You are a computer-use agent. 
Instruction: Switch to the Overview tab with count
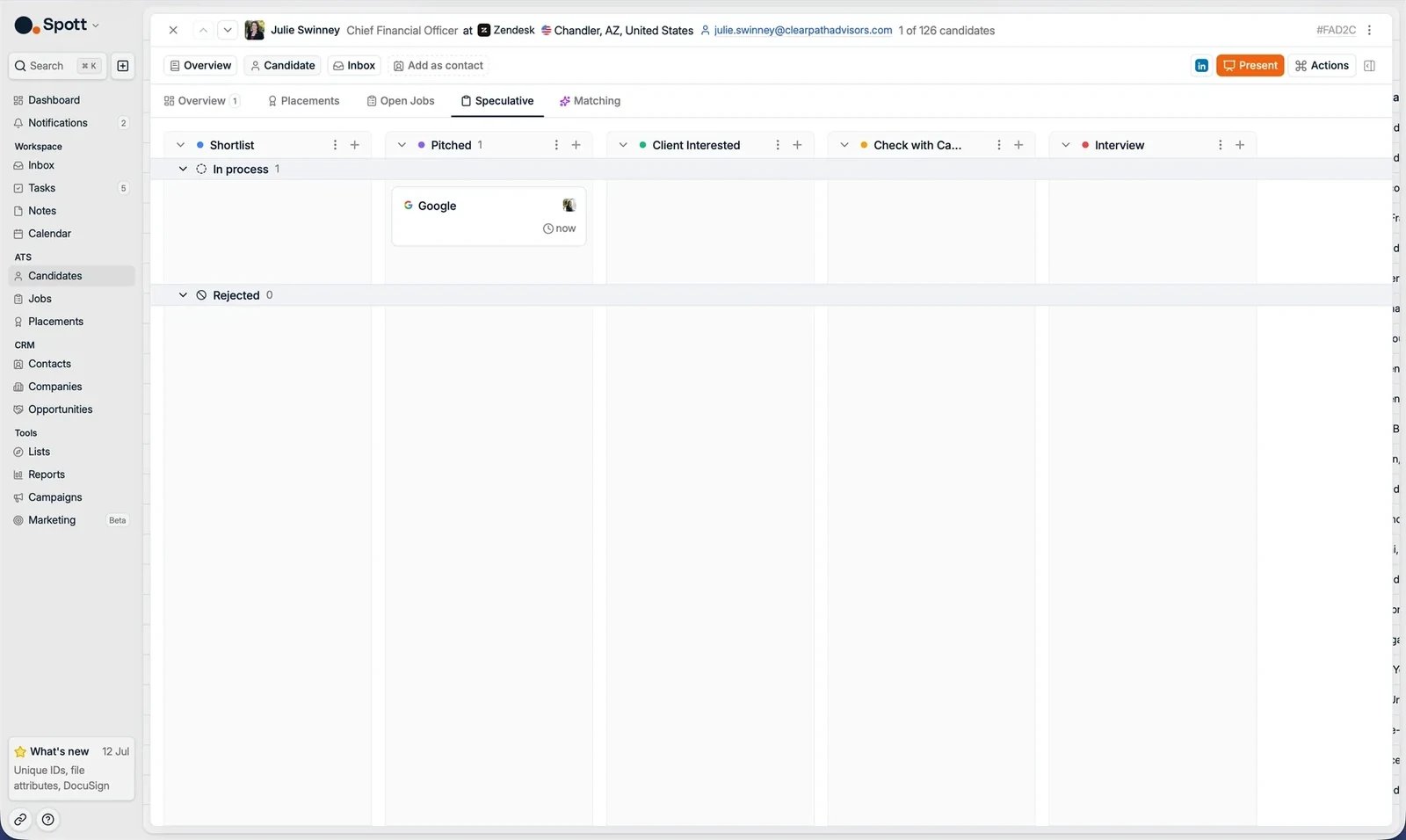pos(201,101)
